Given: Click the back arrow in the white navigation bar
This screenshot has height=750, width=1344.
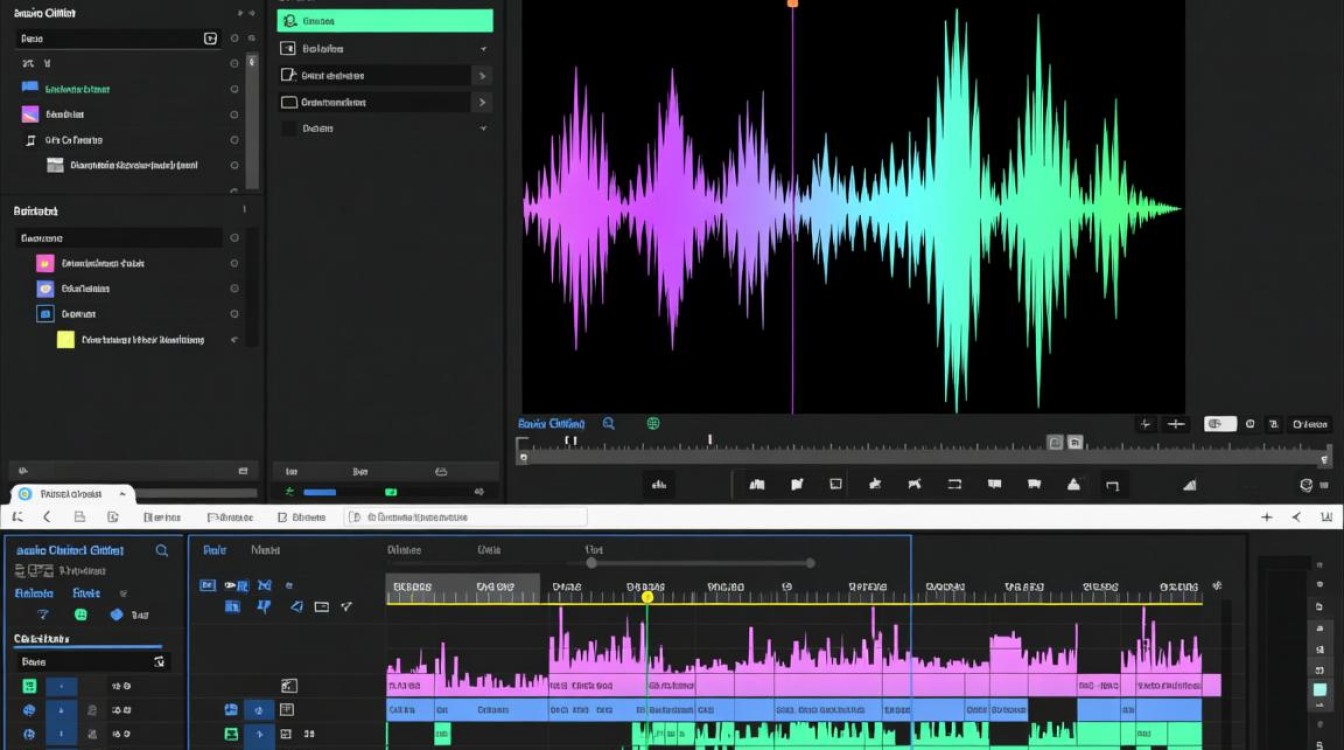Looking at the screenshot, I should 46,517.
